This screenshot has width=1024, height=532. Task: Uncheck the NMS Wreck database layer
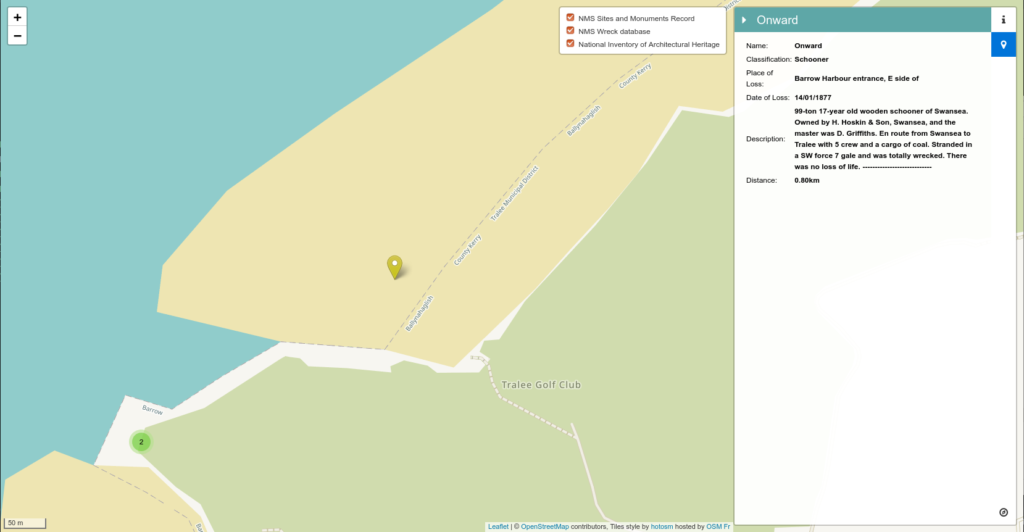click(x=570, y=31)
